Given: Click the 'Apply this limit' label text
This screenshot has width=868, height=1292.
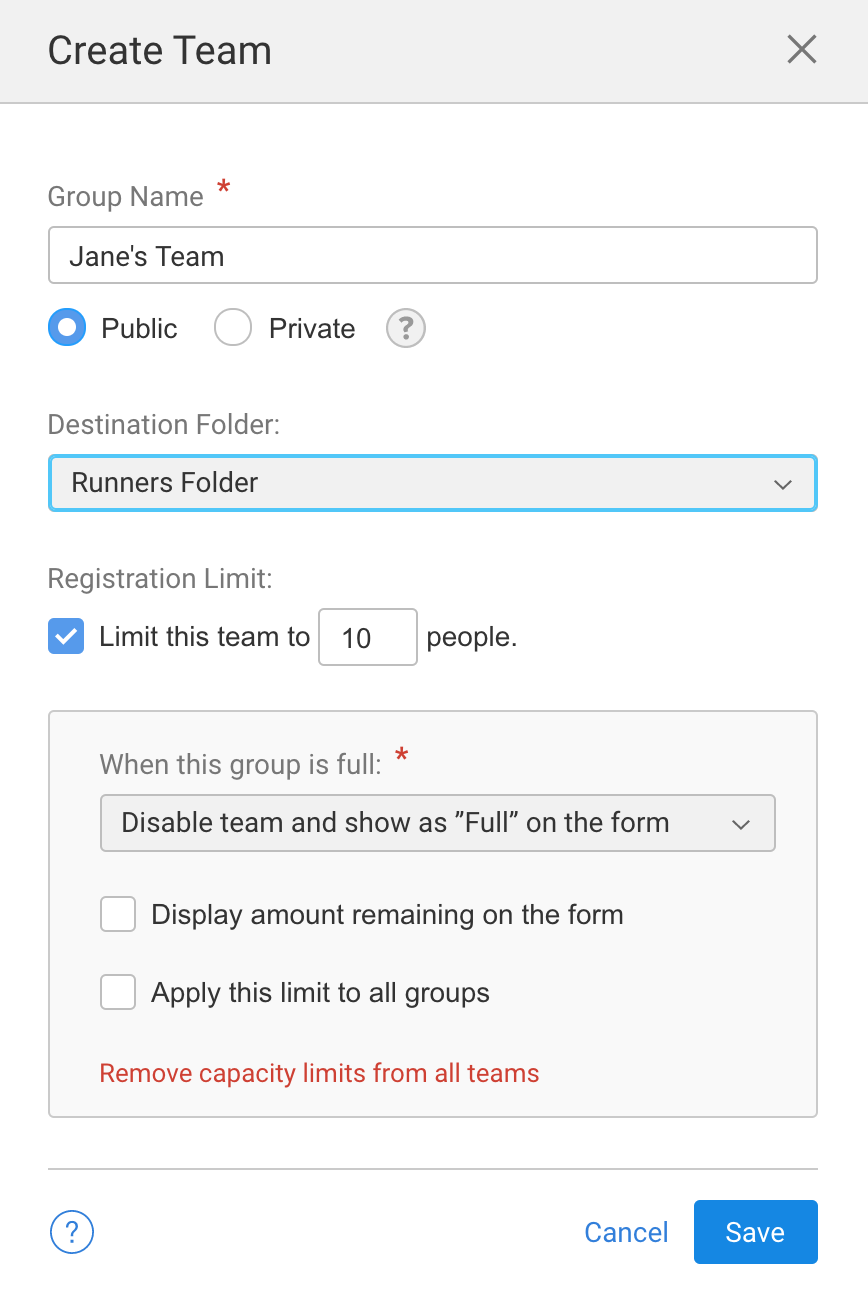Looking at the screenshot, I should point(320,992).
